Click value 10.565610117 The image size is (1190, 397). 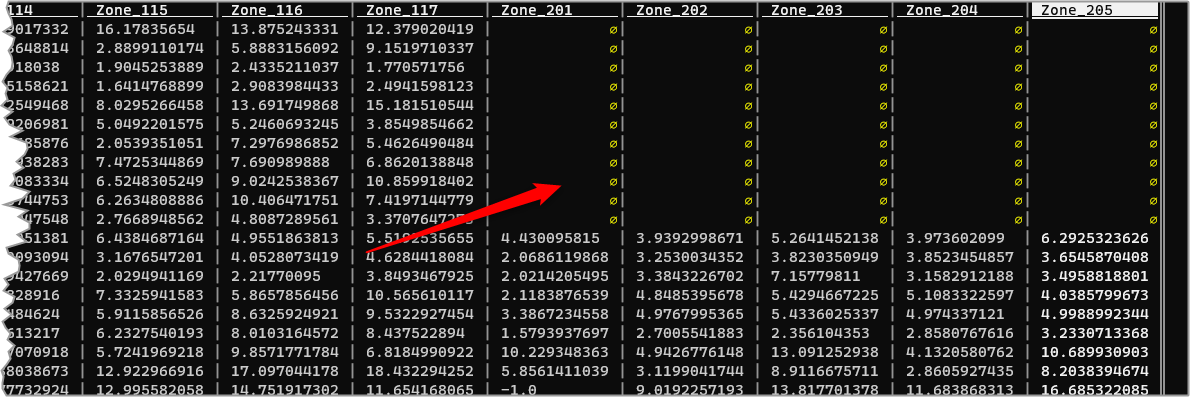pyautogui.click(x=420, y=295)
